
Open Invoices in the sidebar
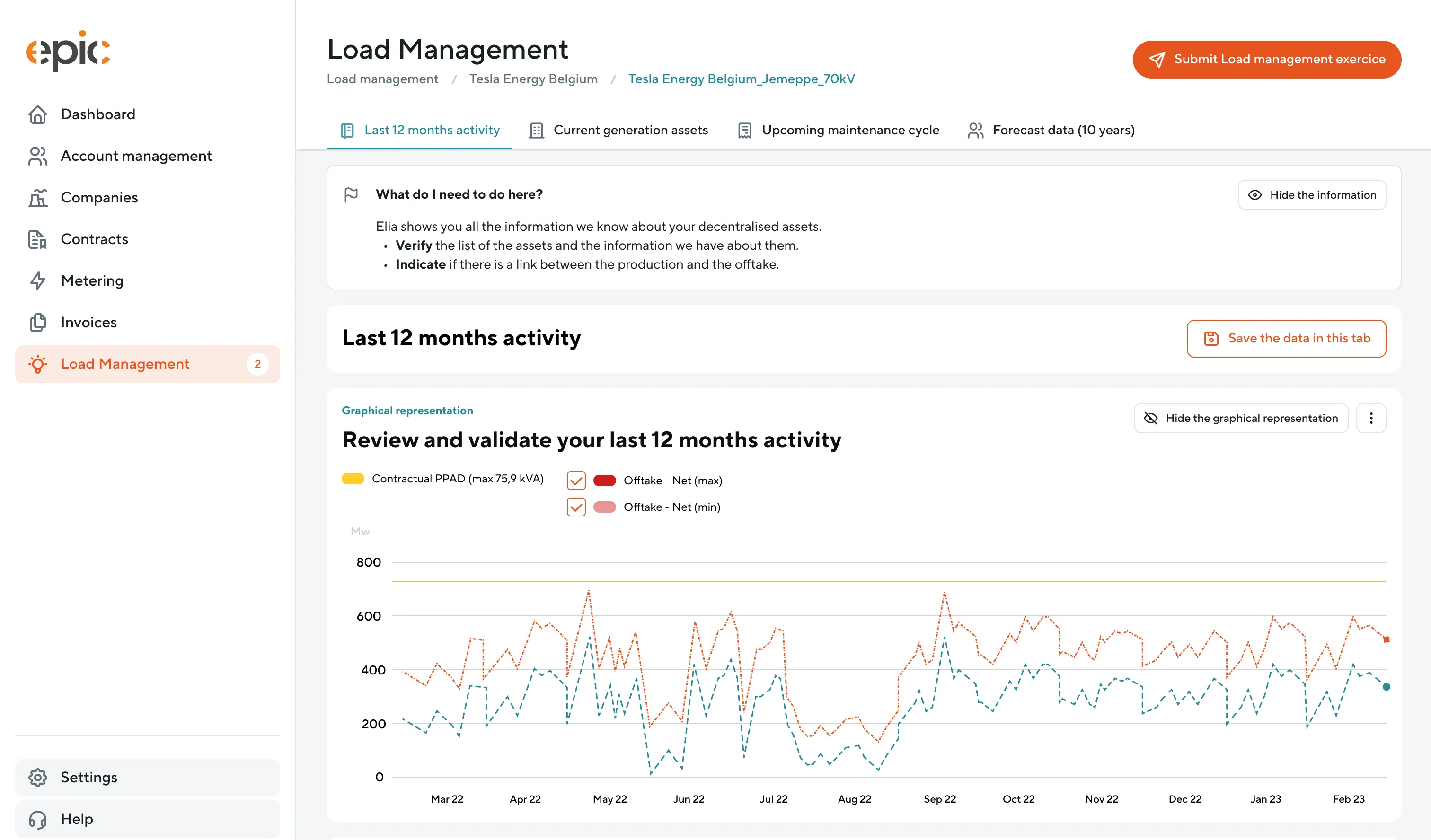pyautogui.click(x=148, y=323)
